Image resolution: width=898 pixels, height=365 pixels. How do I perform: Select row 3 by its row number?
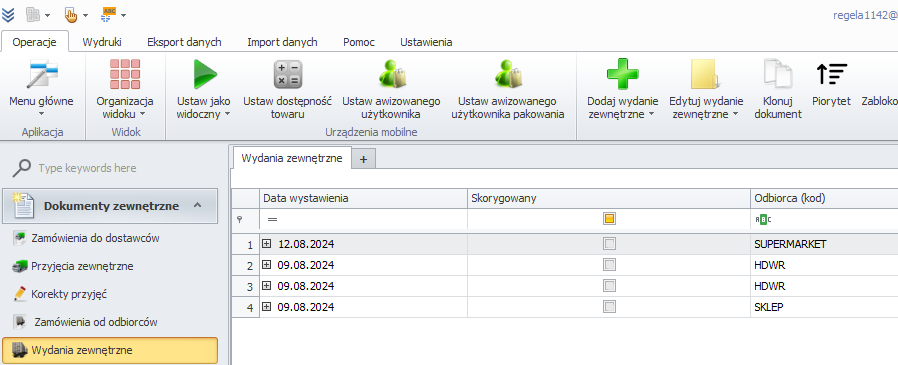coord(246,286)
